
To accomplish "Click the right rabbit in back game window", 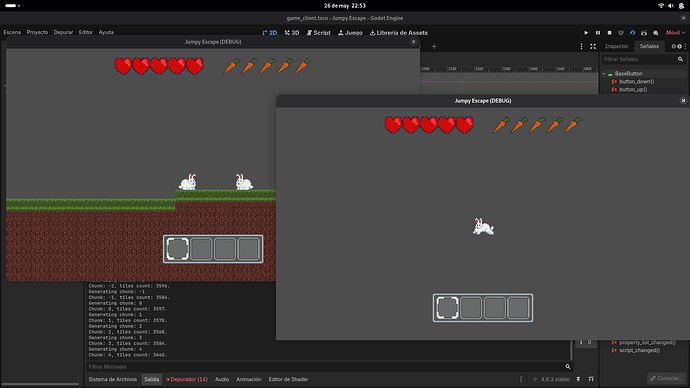I will [244, 182].
